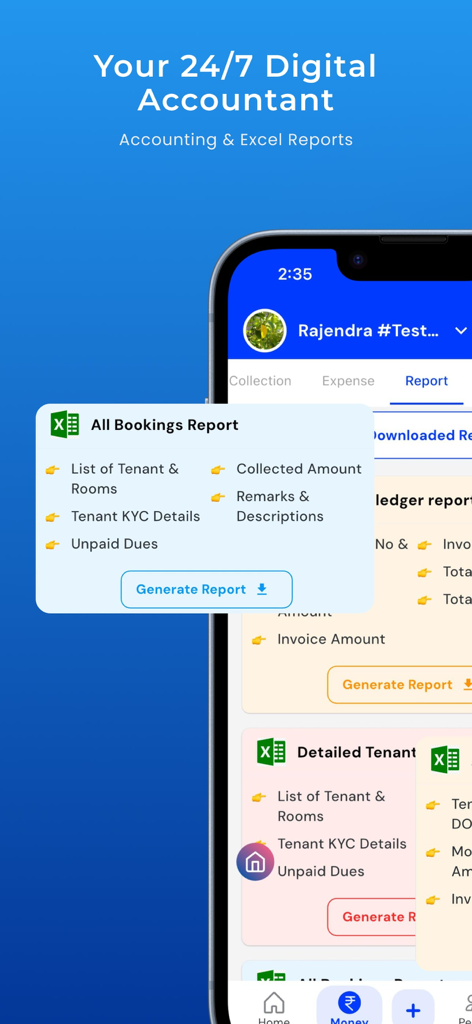Click the All Bookings Report title text
The image size is (472, 1024).
(x=165, y=424)
